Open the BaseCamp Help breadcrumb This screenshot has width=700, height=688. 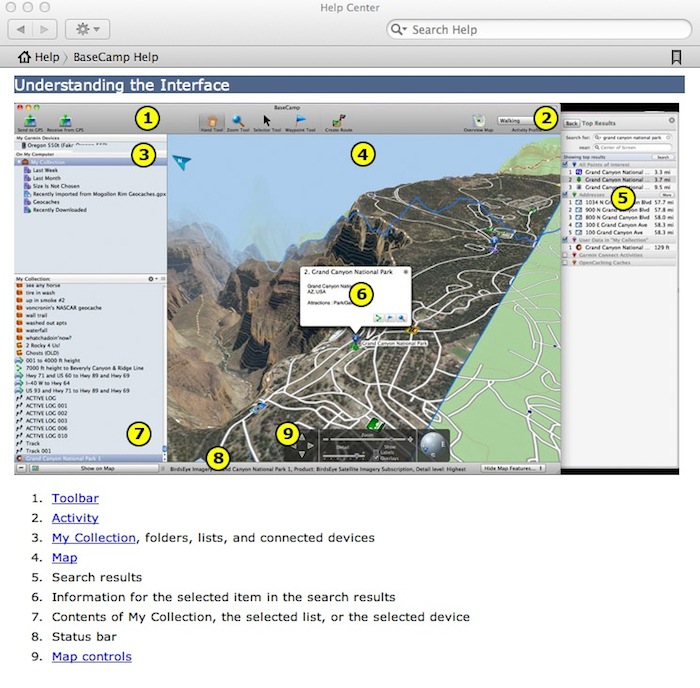[x=116, y=57]
